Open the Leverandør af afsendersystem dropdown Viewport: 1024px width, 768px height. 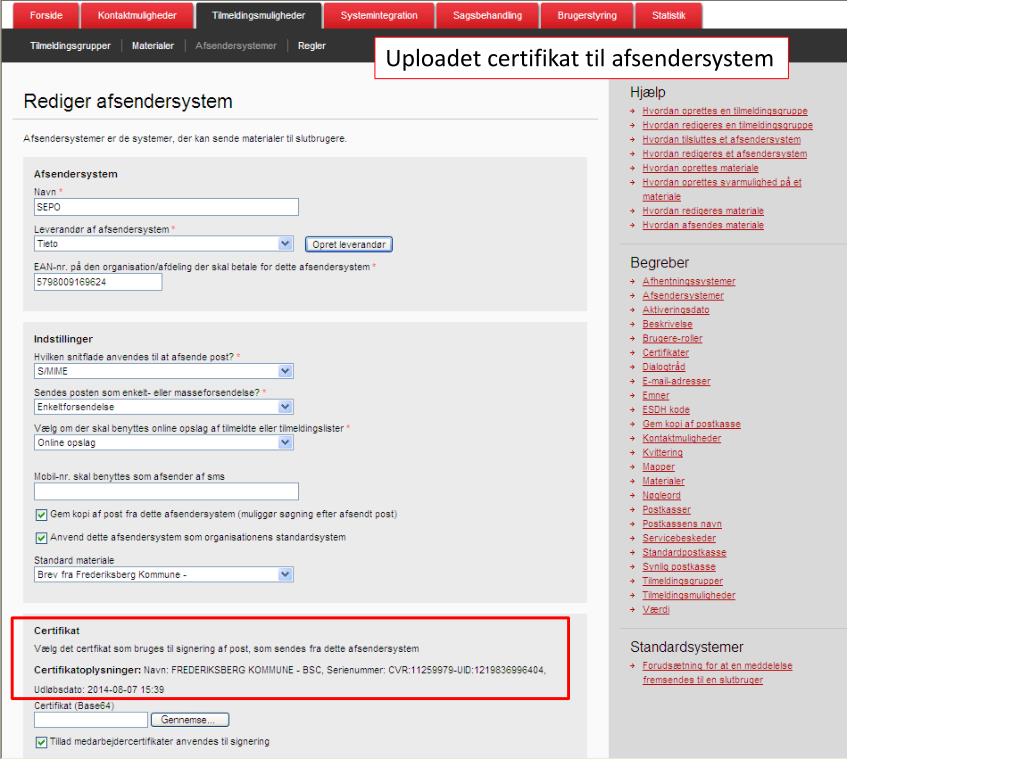164,244
